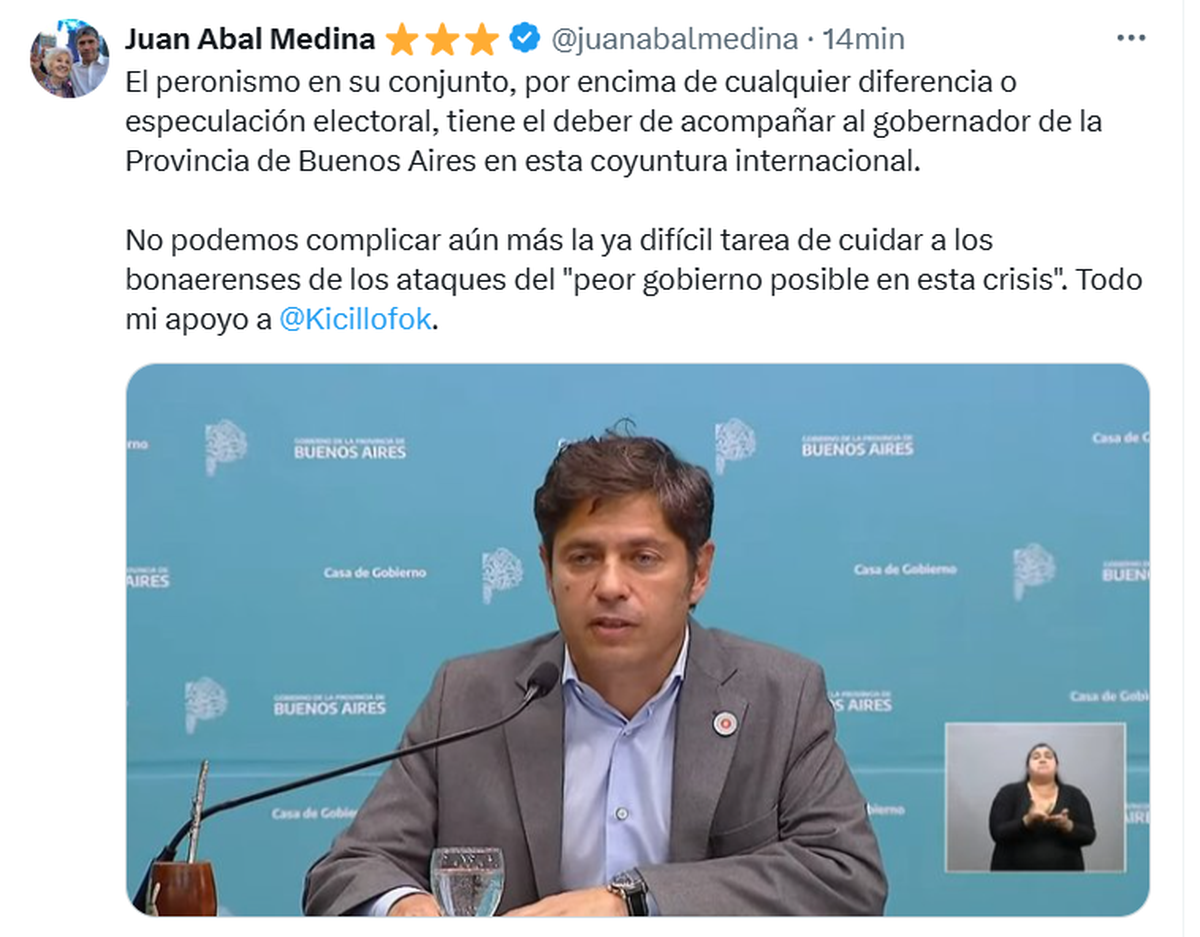
Task: Click the round lapel pin on the jacket
Action: pos(723,723)
